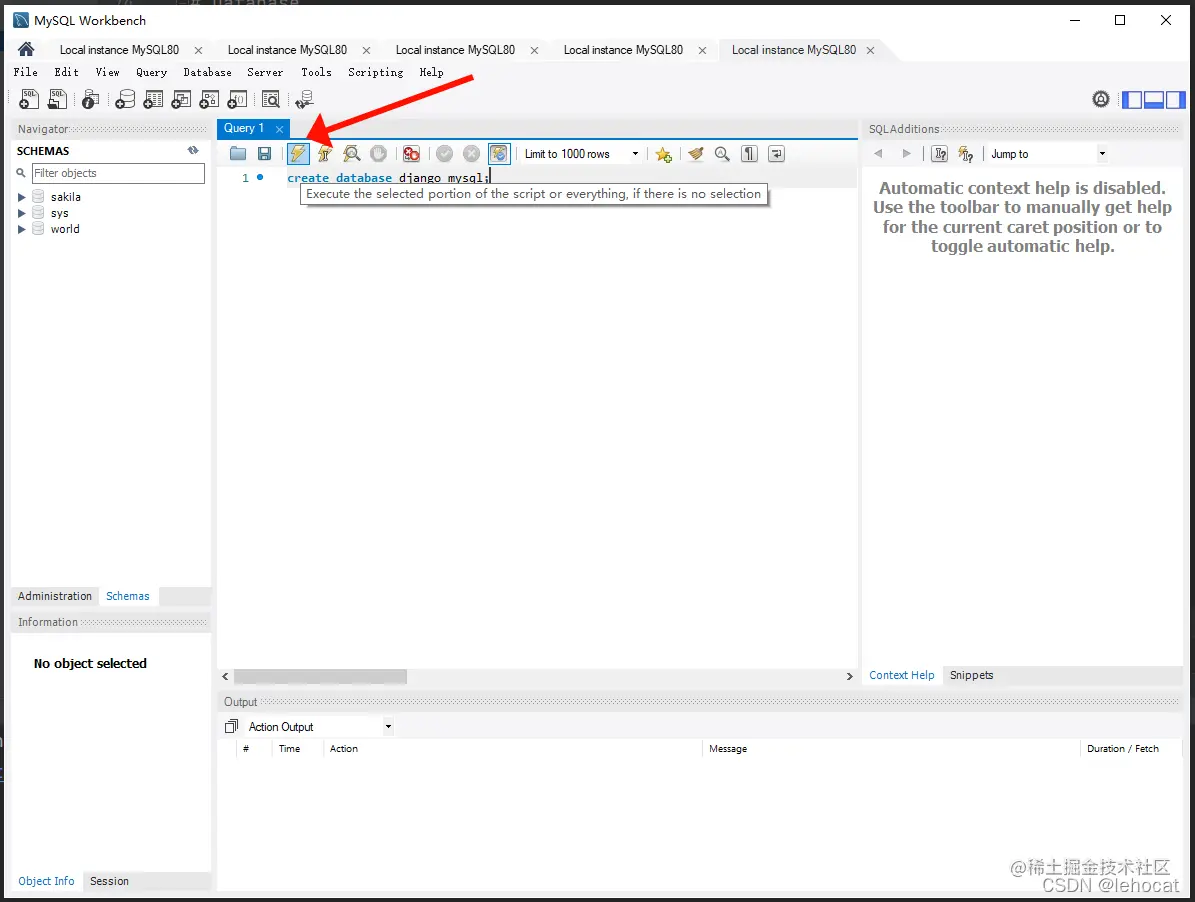Open the Edit menu
The image size is (1195, 902).
click(66, 72)
